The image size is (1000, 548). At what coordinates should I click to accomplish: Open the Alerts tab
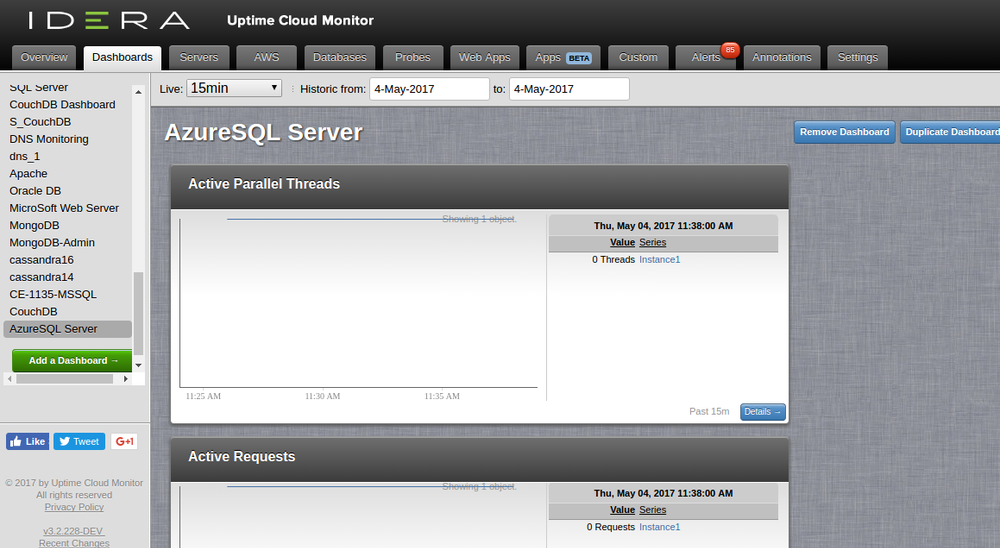click(x=706, y=57)
